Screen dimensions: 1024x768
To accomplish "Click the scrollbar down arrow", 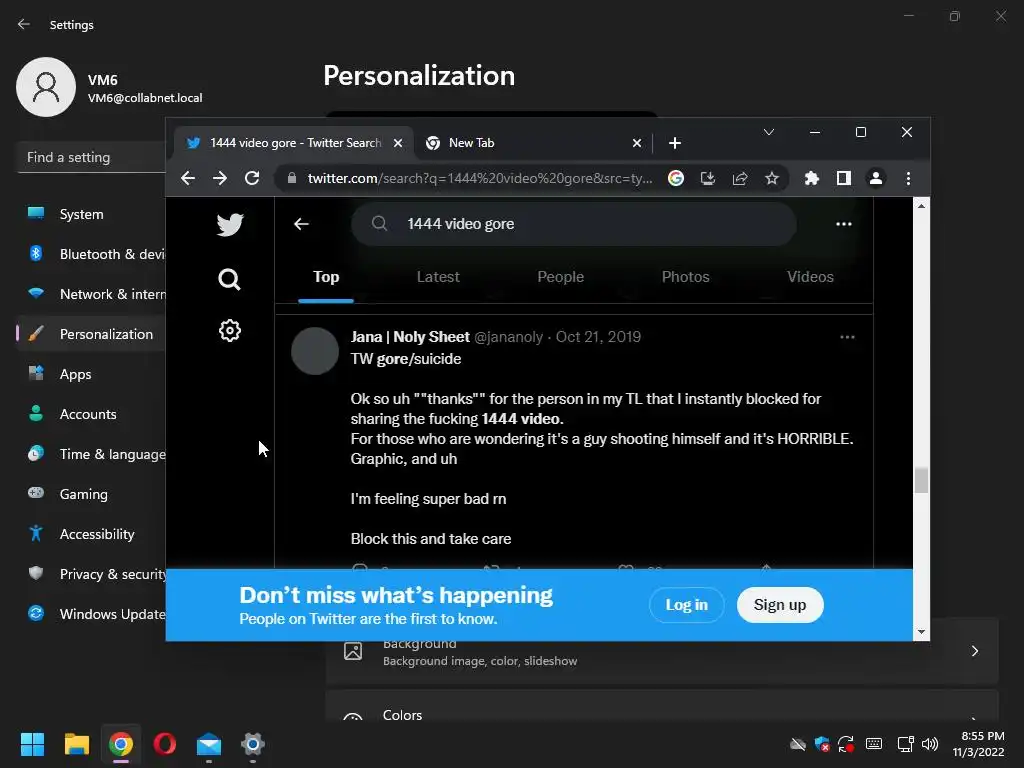I will (921, 632).
